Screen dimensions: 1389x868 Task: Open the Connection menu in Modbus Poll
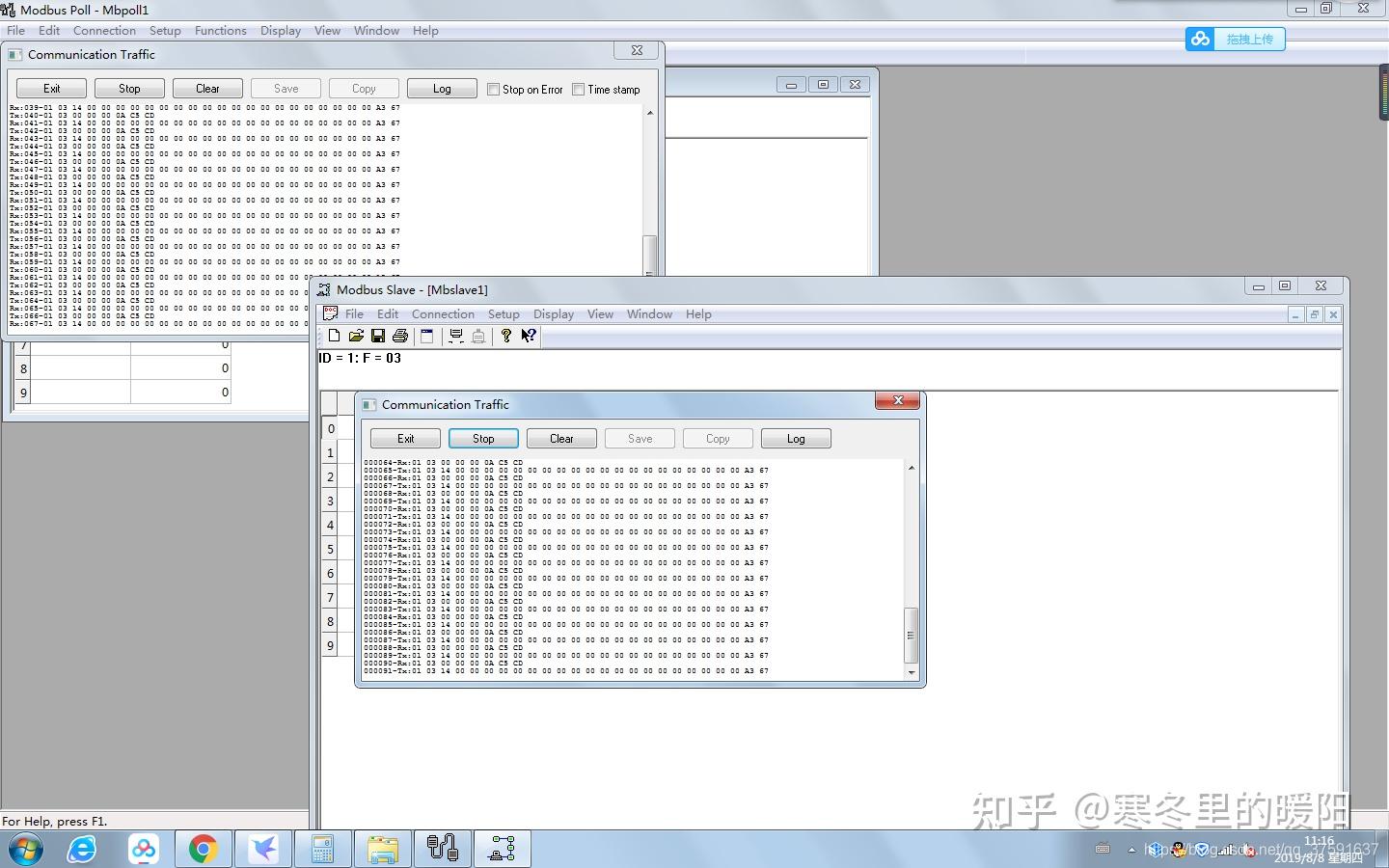[x=103, y=30]
